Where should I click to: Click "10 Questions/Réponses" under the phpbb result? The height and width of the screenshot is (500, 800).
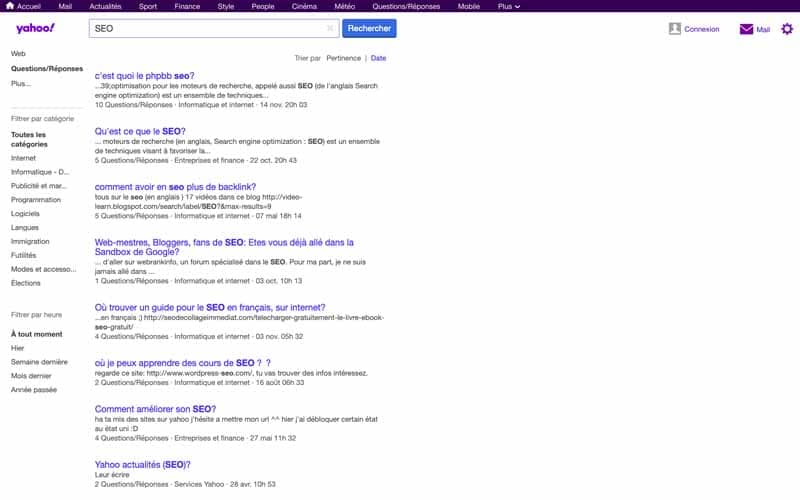134,105
